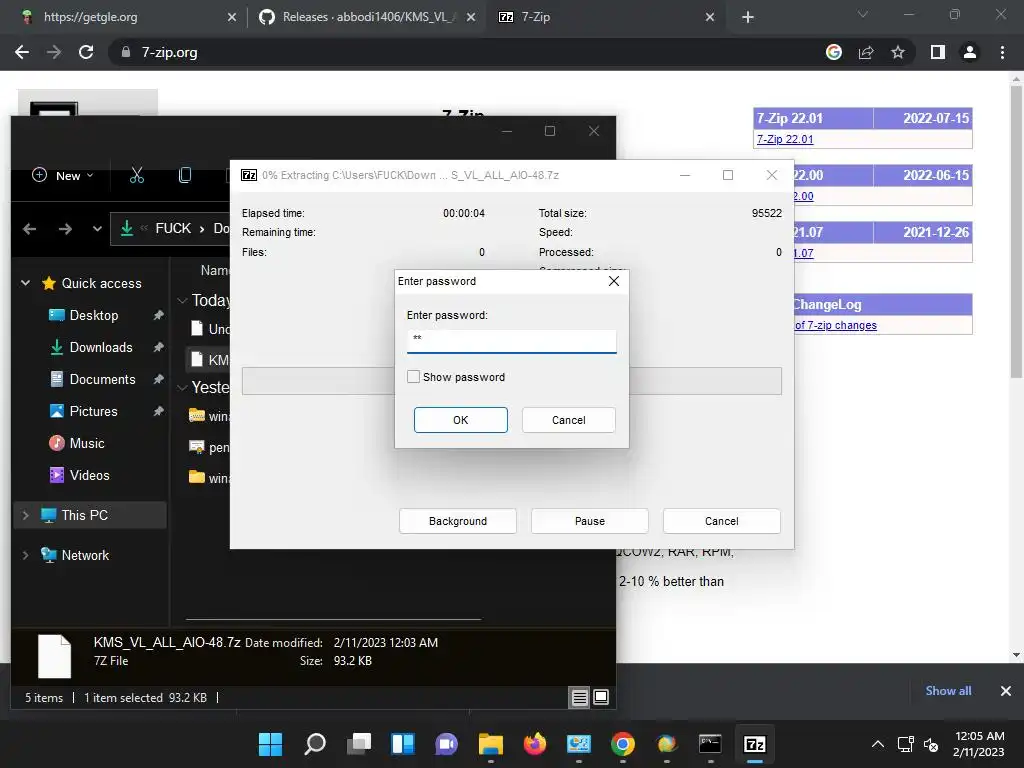Switch Explorer to details view
The image size is (1024, 768).
click(579, 697)
